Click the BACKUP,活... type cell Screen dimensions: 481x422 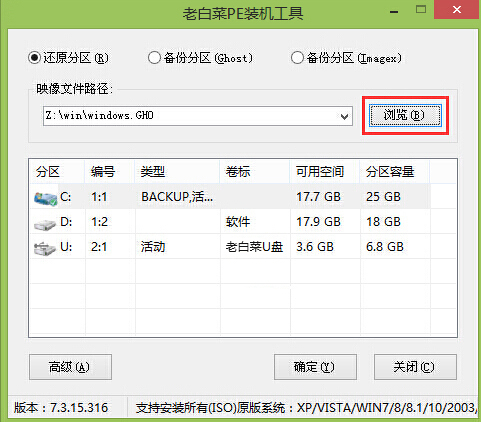pos(177,197)
